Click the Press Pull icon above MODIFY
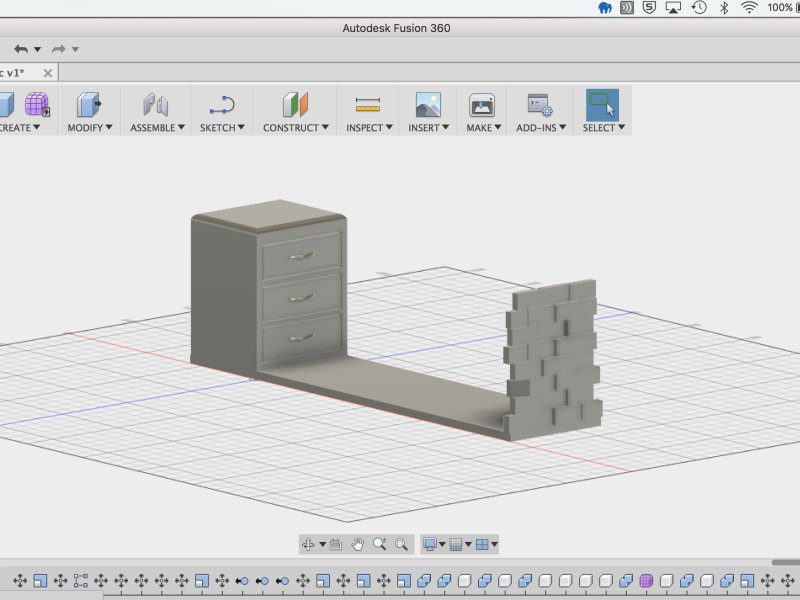Screen dimensions: 800x600 [89, 105]
